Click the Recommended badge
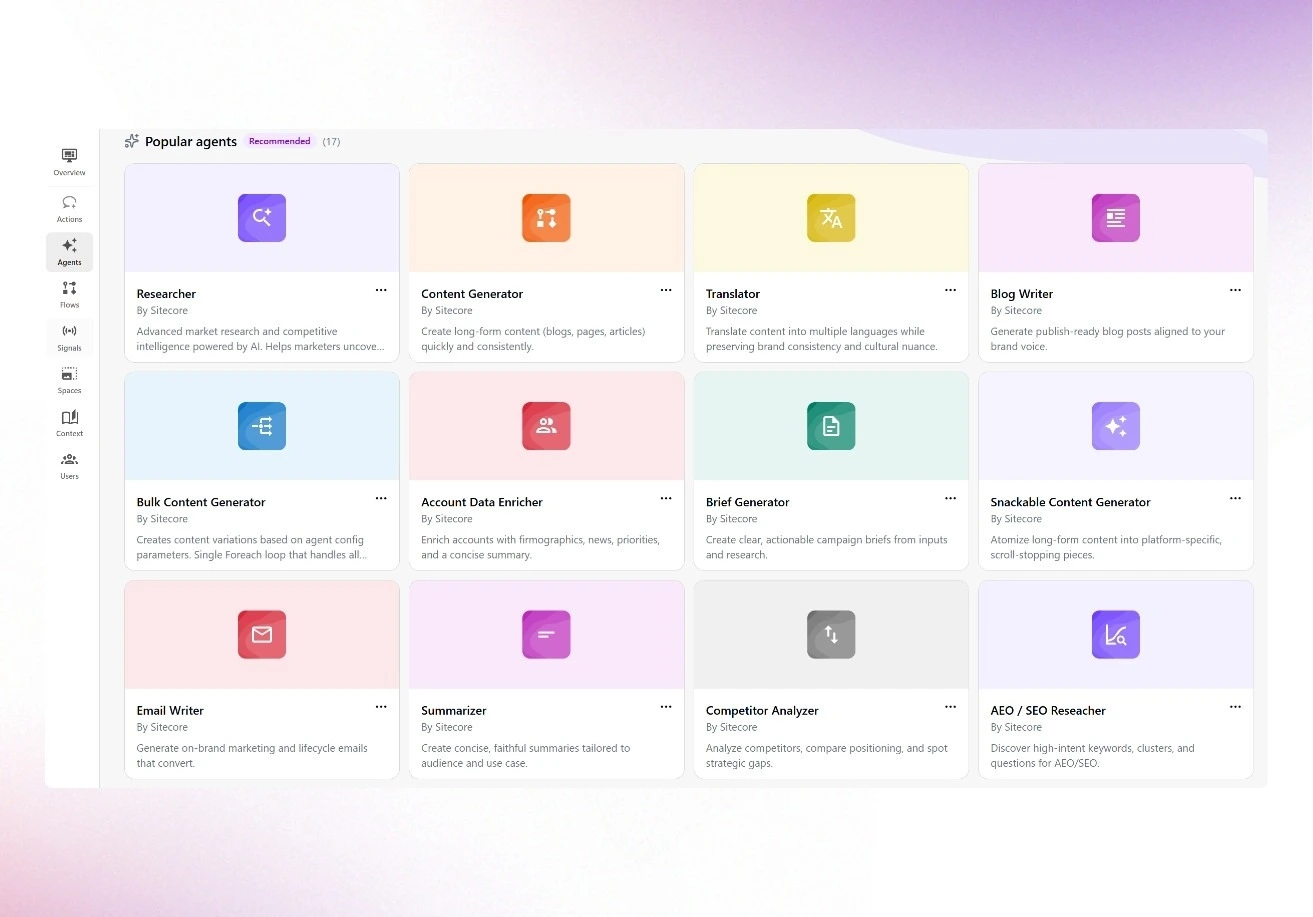 click(x=279, y=140)
